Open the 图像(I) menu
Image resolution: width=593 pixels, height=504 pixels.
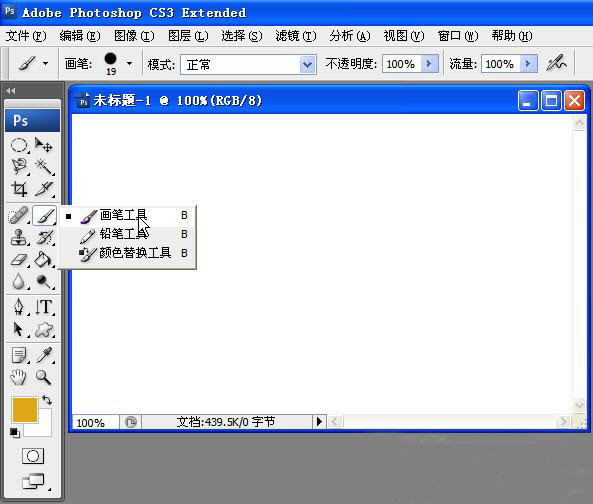point(134,36)
